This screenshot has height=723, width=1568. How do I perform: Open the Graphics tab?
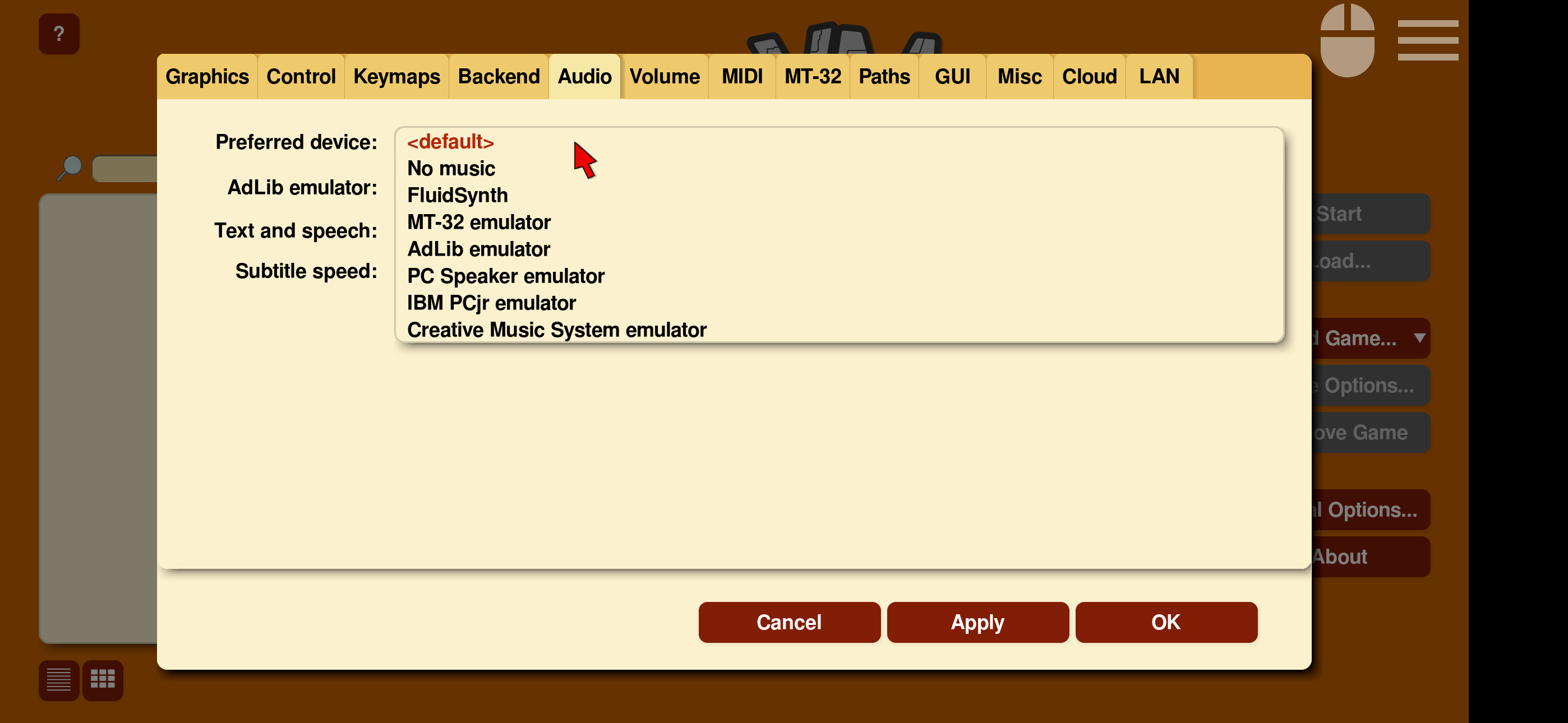(207, 77)
